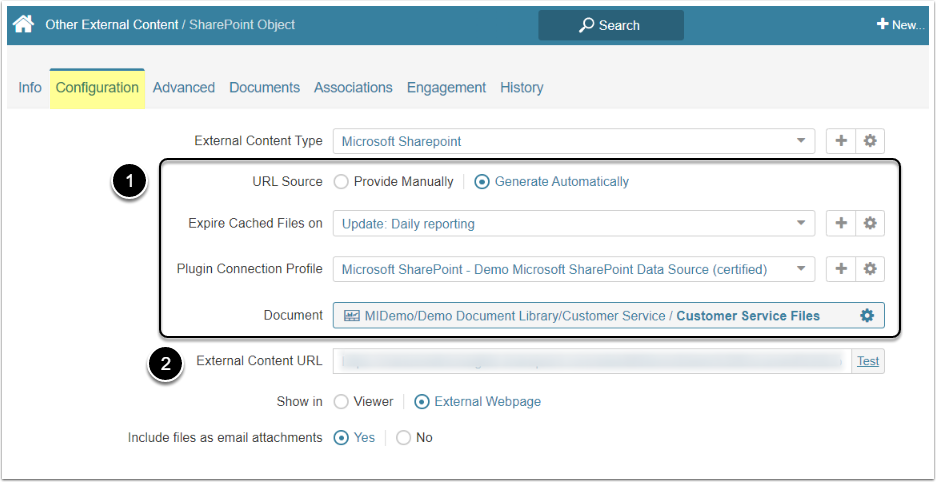936x482 pixels.
Task: Click gear icon in Document field
Action: coord(867,315)
